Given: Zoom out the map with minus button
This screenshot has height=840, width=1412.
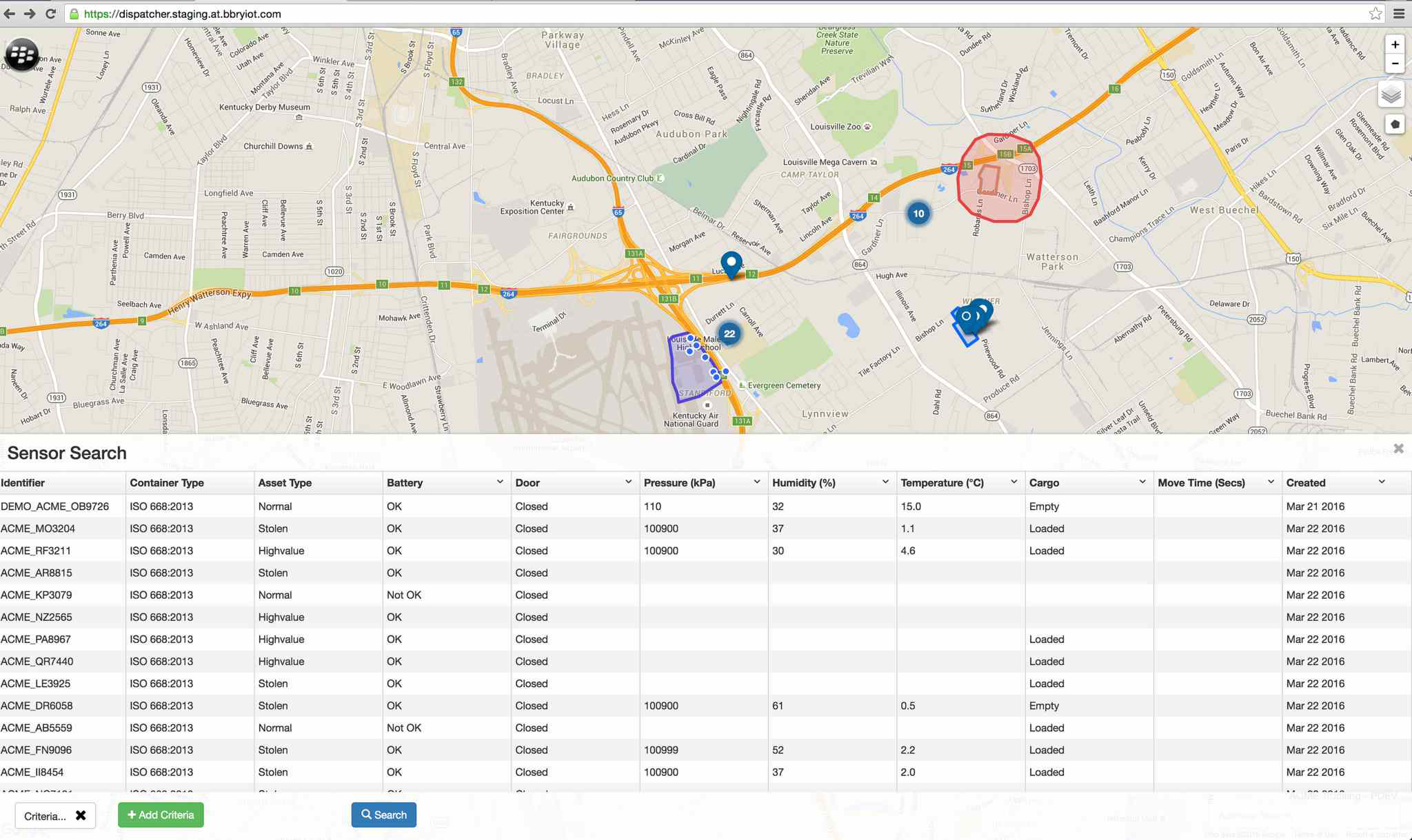Looking at the screenshot, I should click(x=1394, y=63).
